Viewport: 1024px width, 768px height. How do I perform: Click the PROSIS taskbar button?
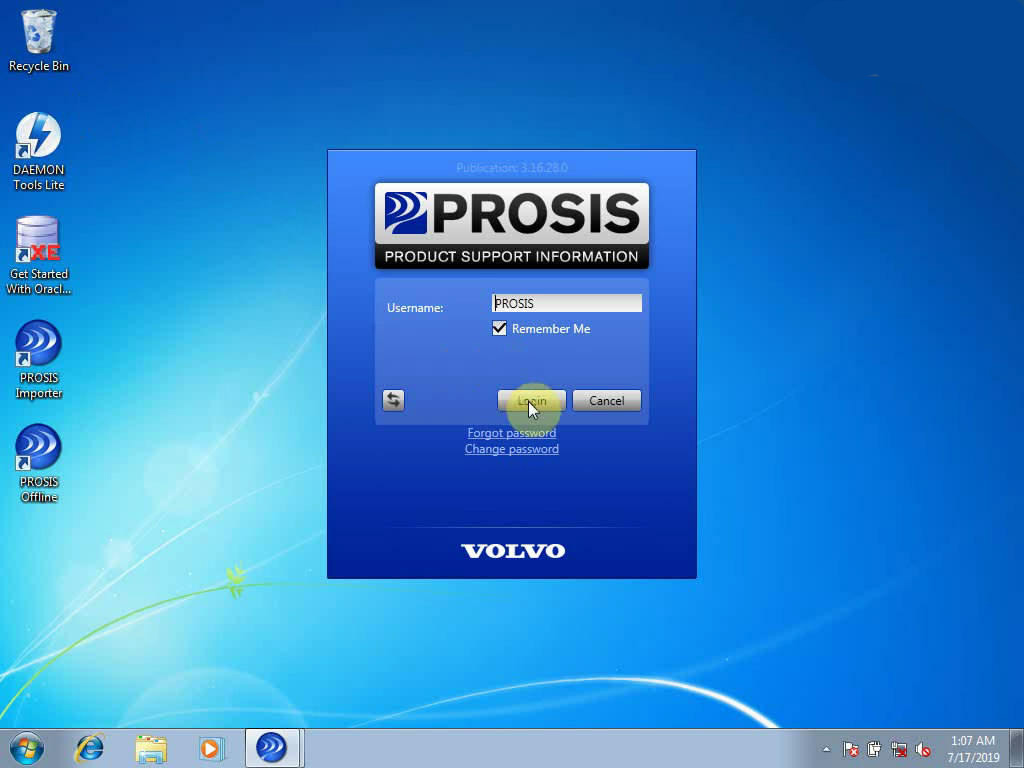pos(271,748)
